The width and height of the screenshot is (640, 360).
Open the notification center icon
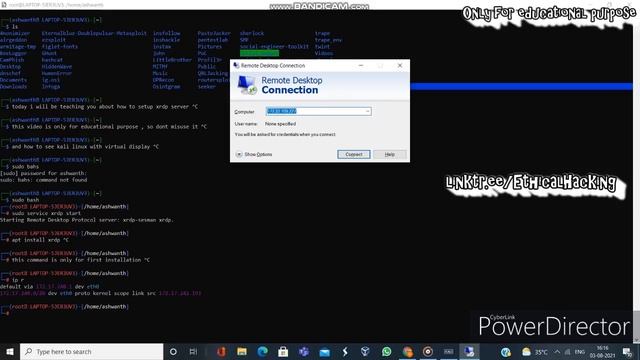(627, 352)
